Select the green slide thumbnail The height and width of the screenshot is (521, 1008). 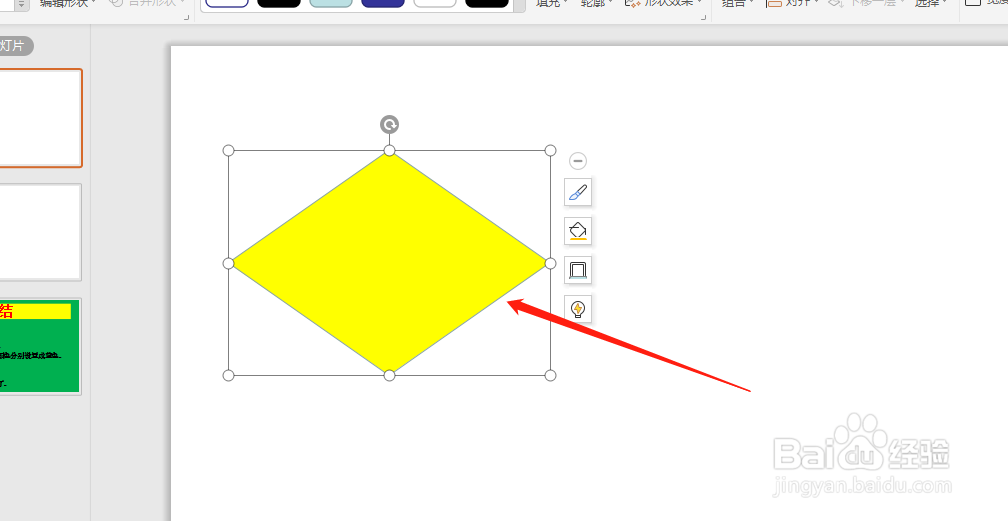click(x=40, y=346)
